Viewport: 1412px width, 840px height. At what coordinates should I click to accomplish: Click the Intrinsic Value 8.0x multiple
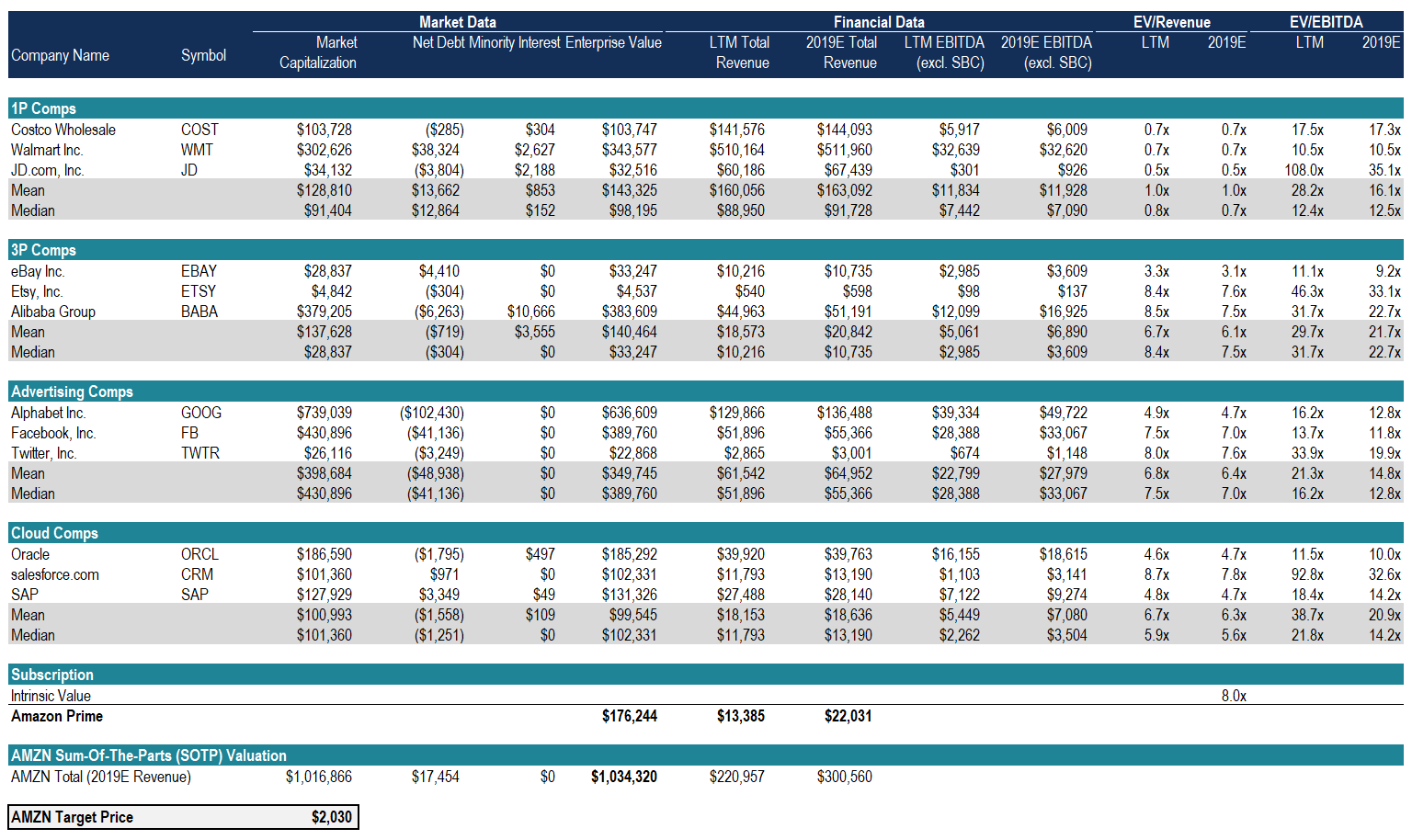[1233, 696]
